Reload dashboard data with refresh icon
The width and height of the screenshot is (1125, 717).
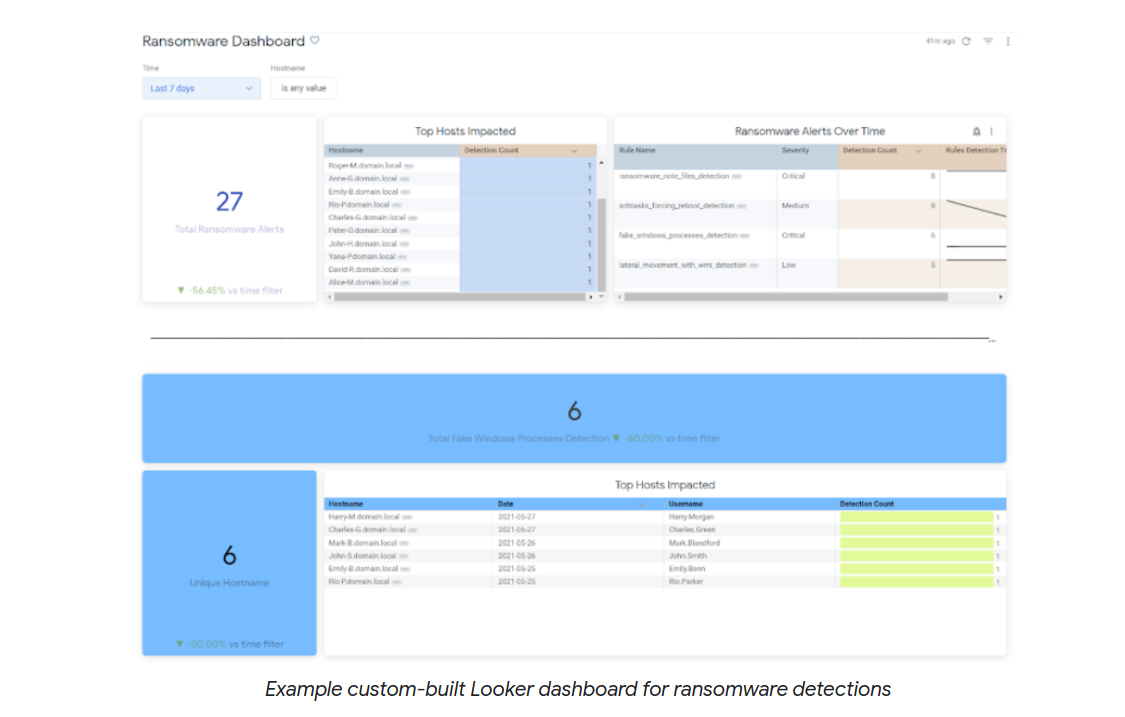(x=966, y=41)
